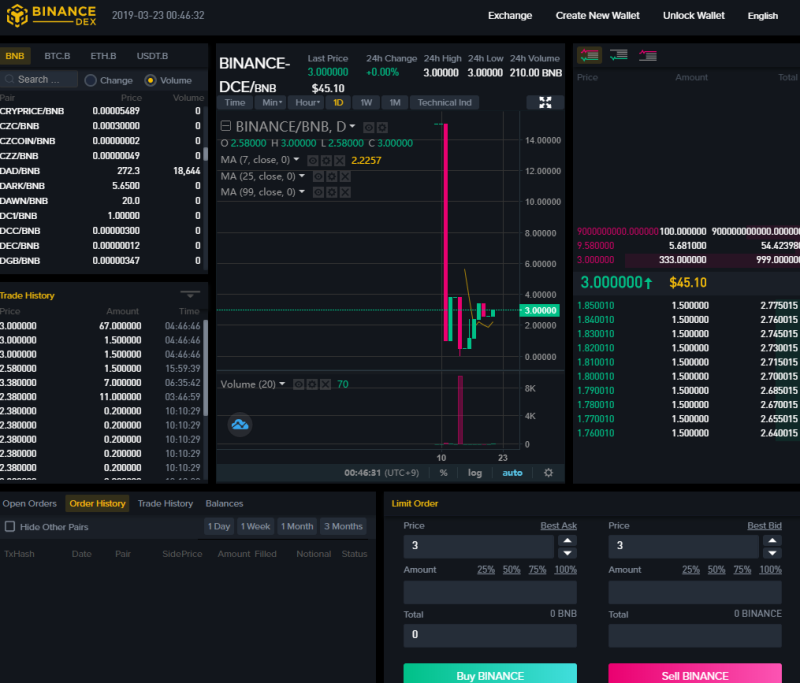Select the DAD/BNB pair row
Screen dimensions: 800x683
click(101, 171)
